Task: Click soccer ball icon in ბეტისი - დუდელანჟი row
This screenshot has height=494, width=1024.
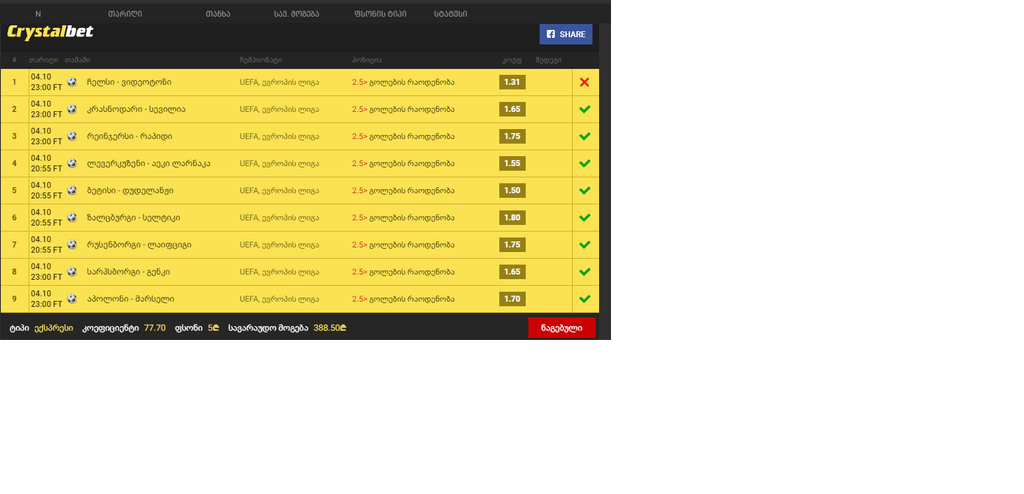Action: [x=72, y=191]
